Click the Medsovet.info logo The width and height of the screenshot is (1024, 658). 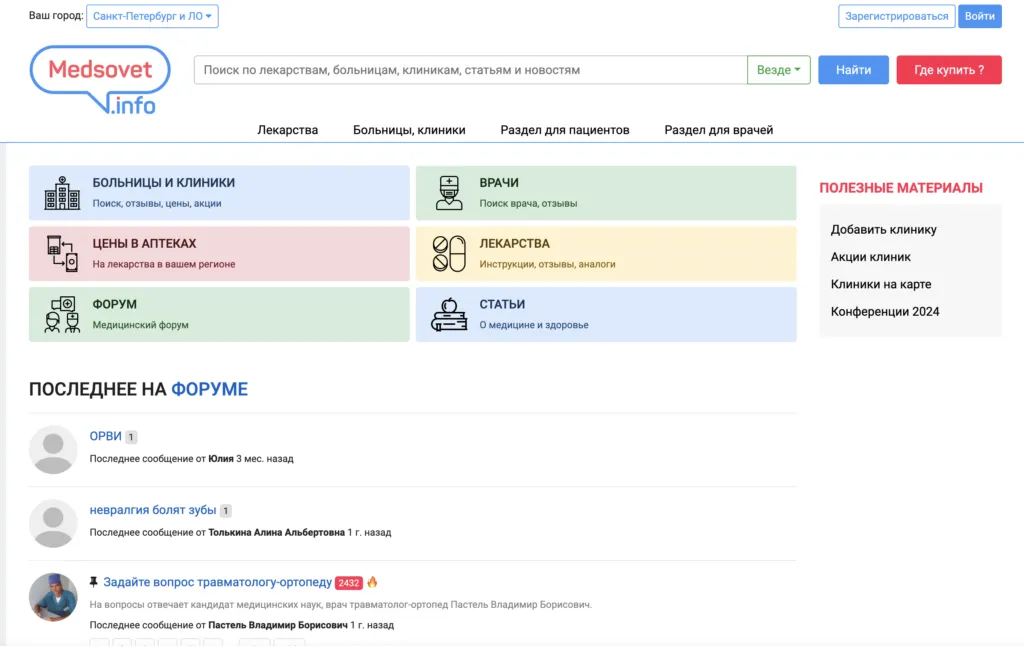(100, 79)
